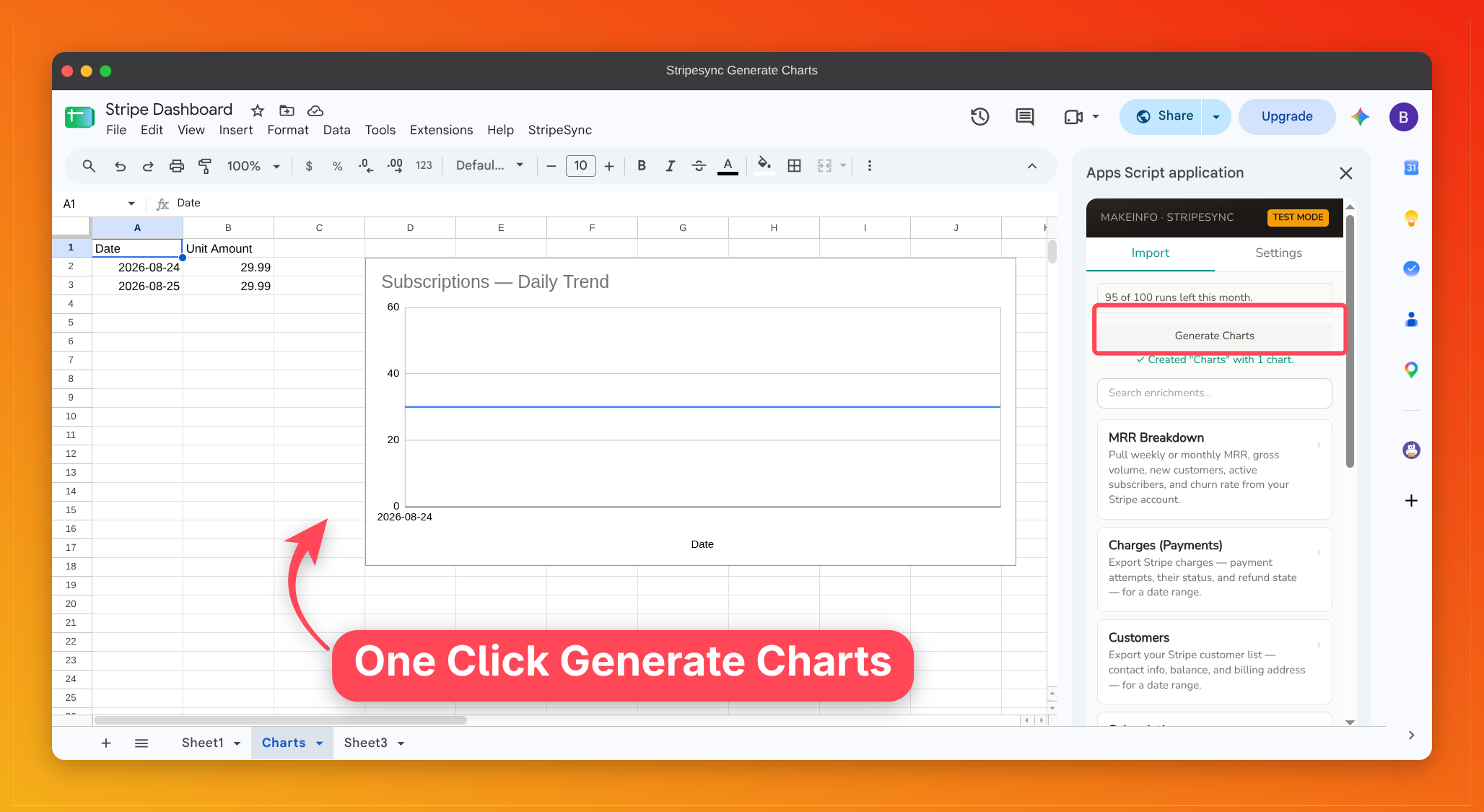The image size is (1484, 812).
Task: Decrease decimal places
Action: 366,166
